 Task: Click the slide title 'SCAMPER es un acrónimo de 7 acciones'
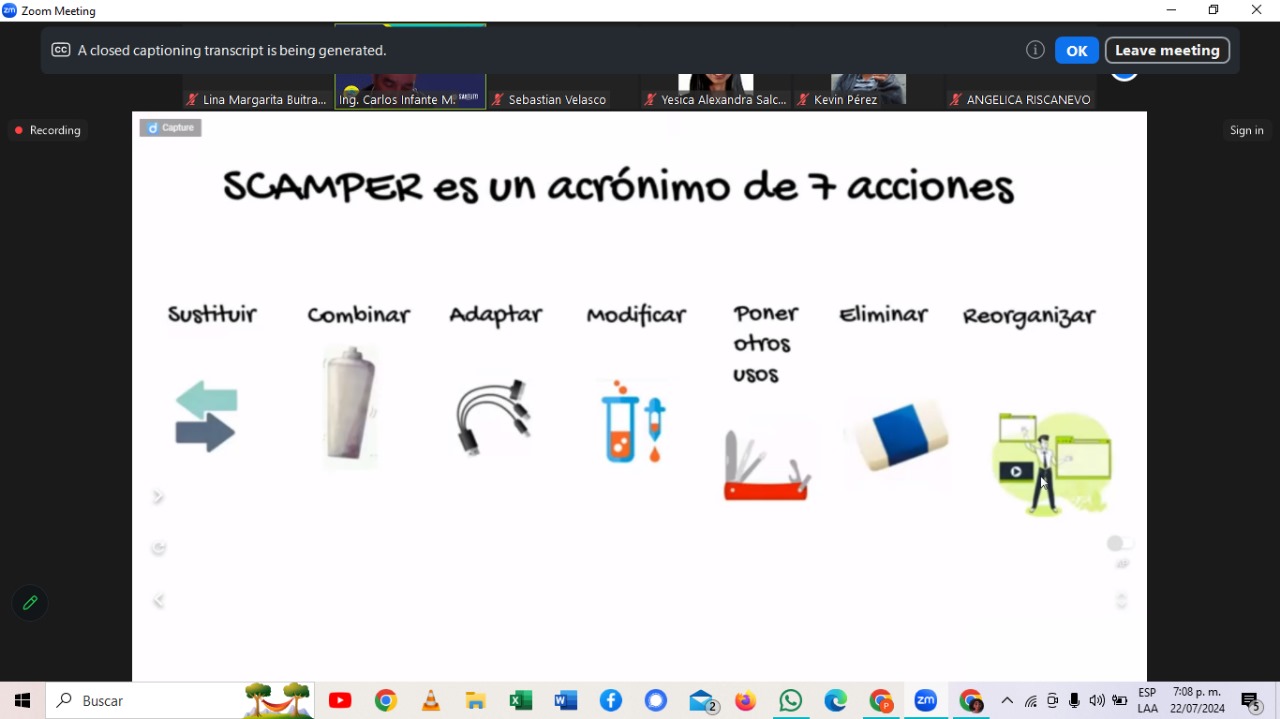coord(619,187)
